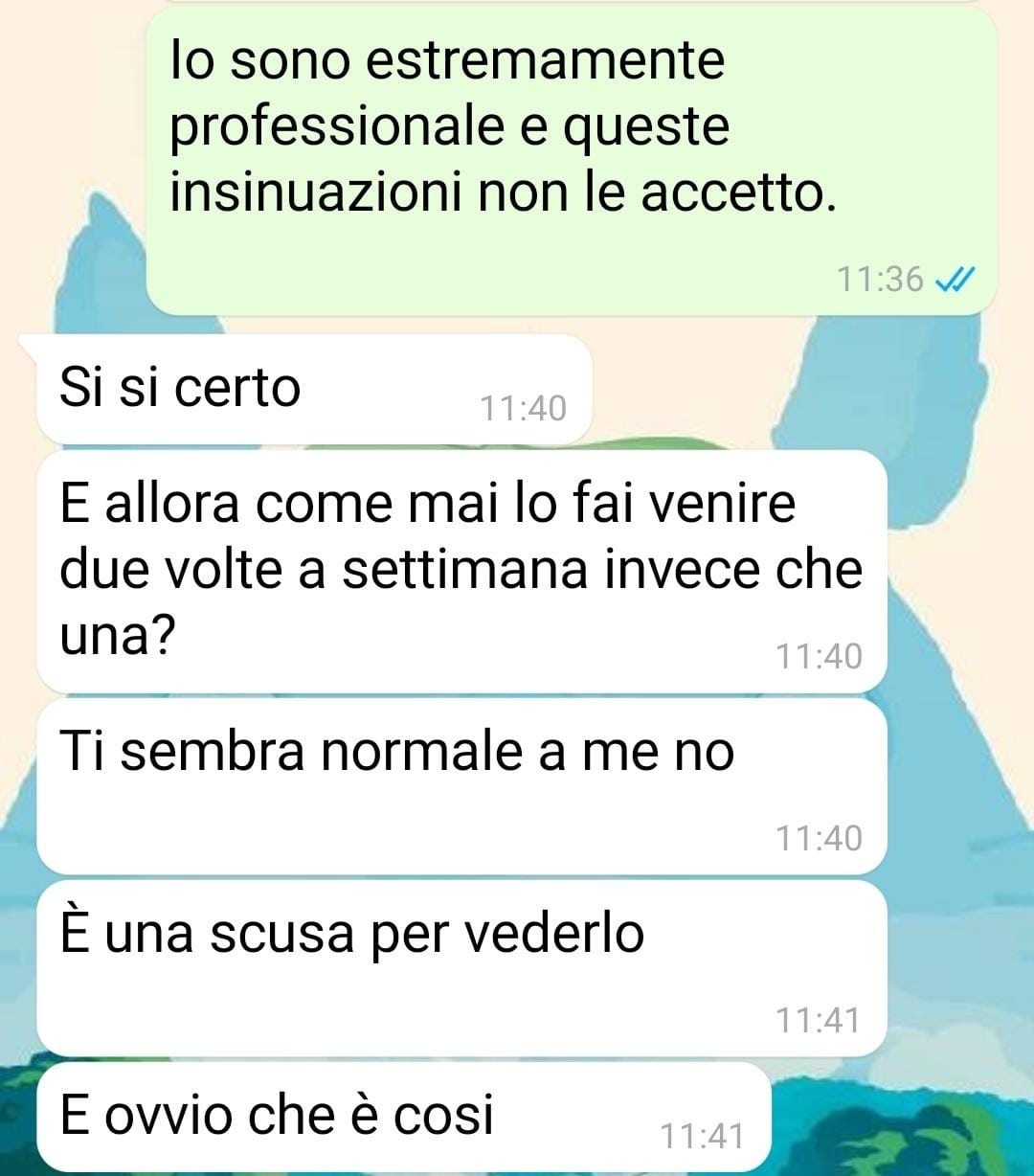Tap the timestamp under the 'una?' message
Screen dimensions: 1034x1176
pos(819,657)
